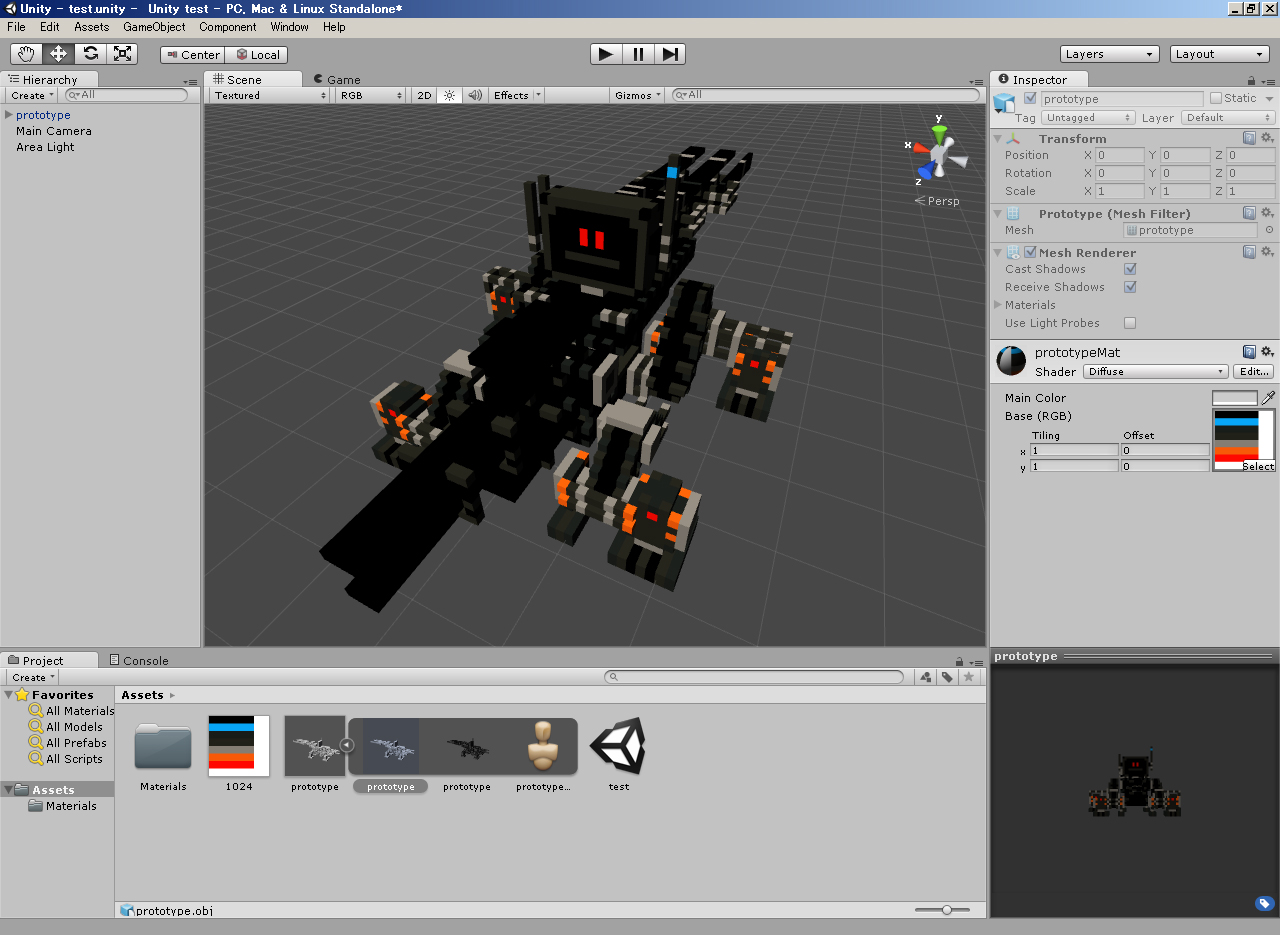Open the prototypeMat material gear menu
This screenshot has width=1280, height=935.
coord(1267,352)
